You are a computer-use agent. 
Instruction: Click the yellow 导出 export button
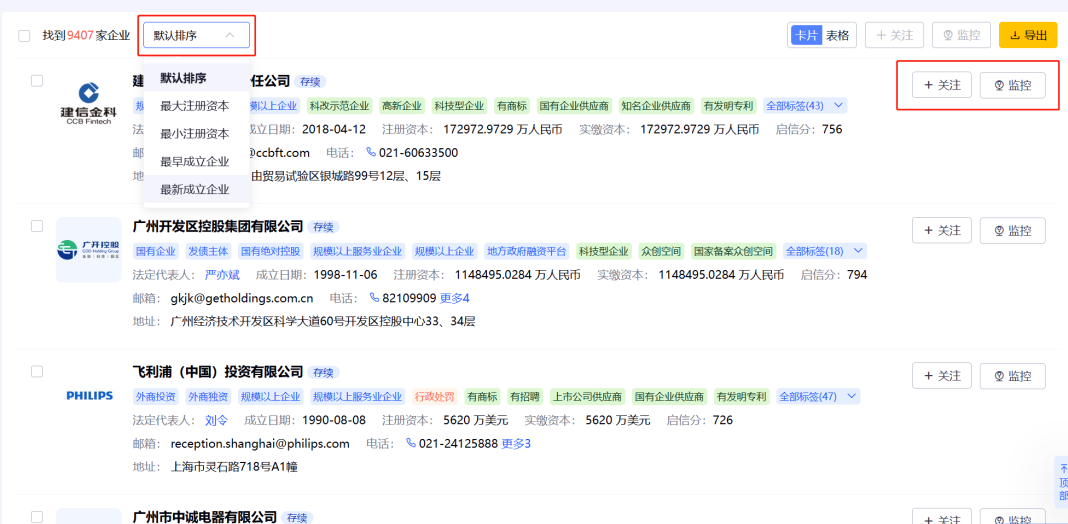tap(1028, 35)
